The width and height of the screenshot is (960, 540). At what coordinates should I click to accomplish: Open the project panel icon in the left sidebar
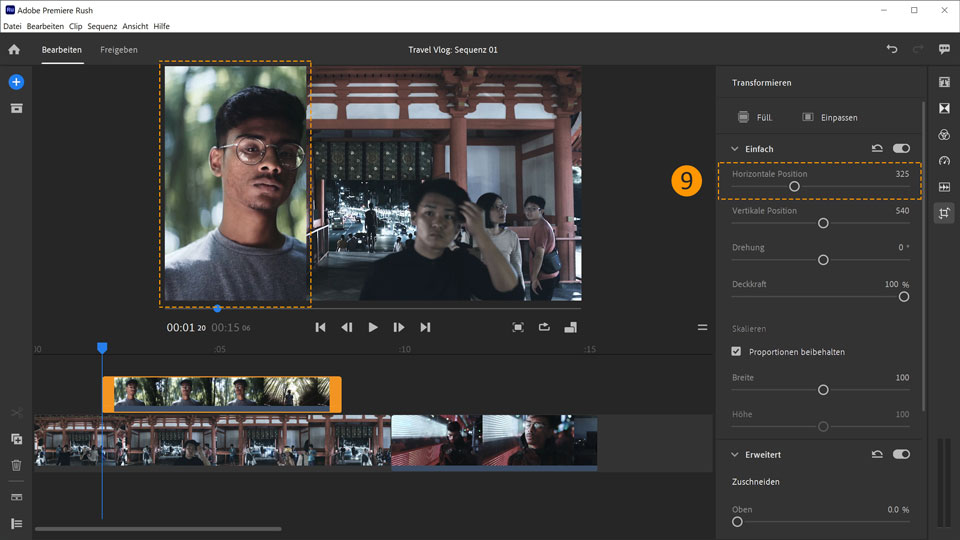(16, 108)
